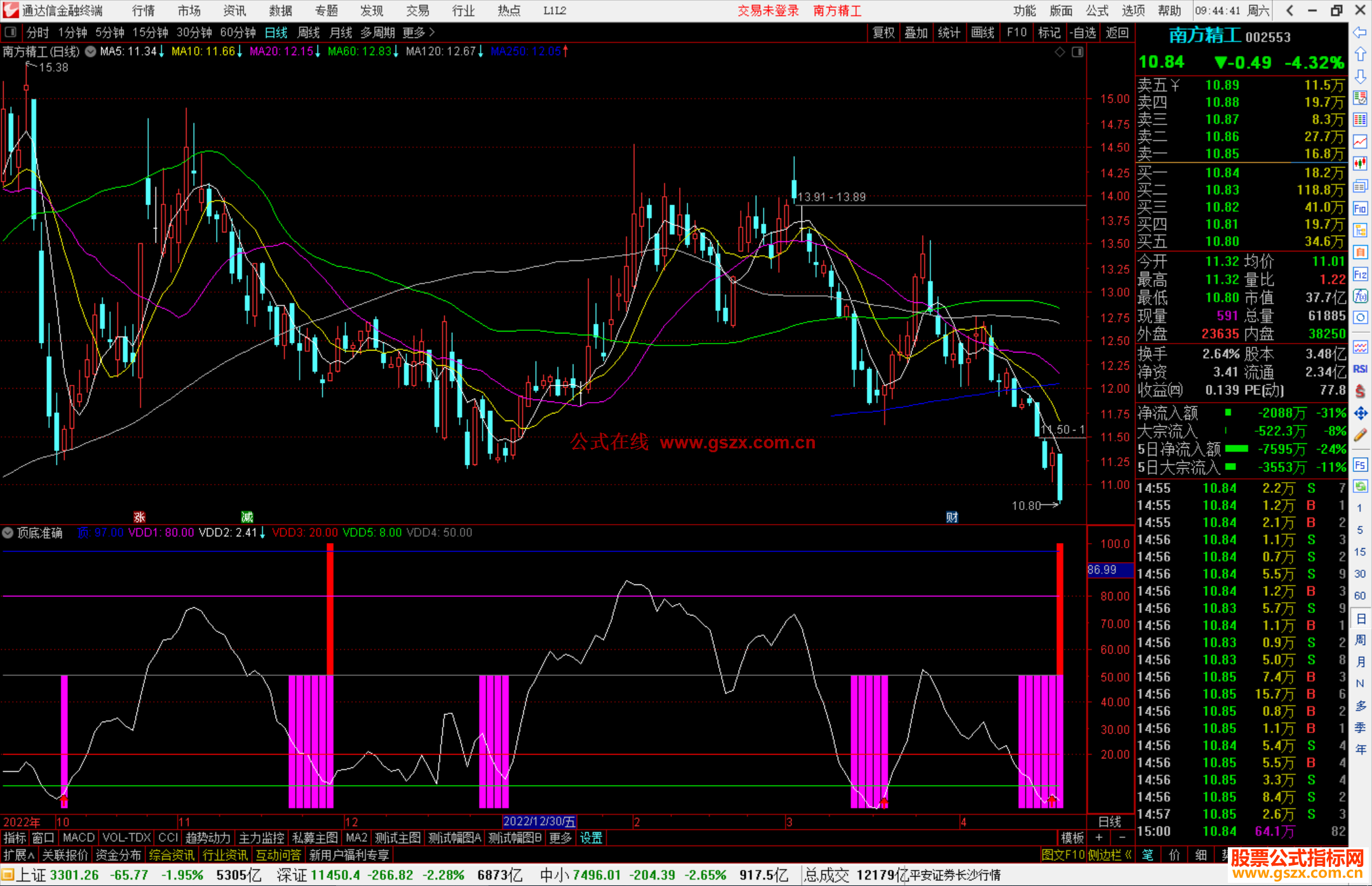Click the 13.91 - 13.89 price level label
Image resolution: width=1372 pixels, height=886 pixels.
tap(831, 197)
